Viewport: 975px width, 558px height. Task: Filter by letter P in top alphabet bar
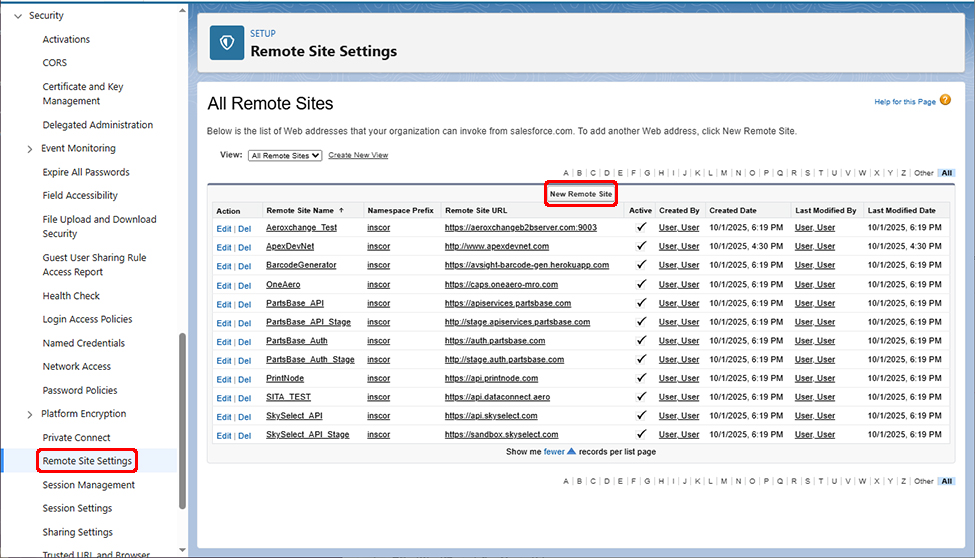pos(766,173)
